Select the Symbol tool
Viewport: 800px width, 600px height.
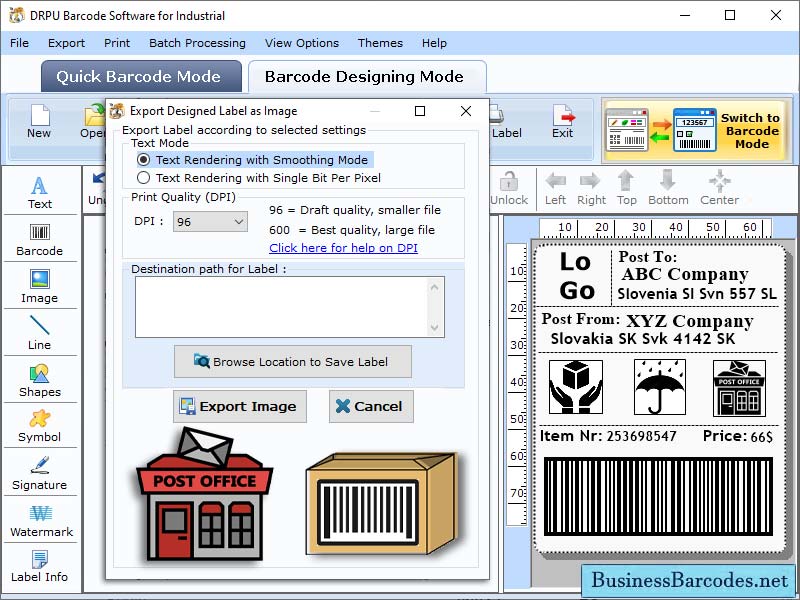[x=40, y=428]
